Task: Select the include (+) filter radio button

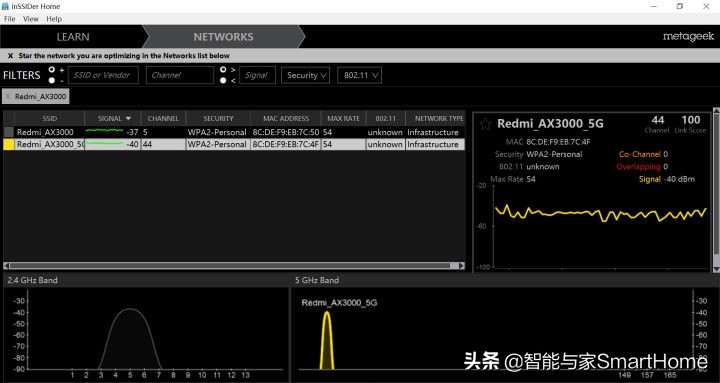Action: 51,70
